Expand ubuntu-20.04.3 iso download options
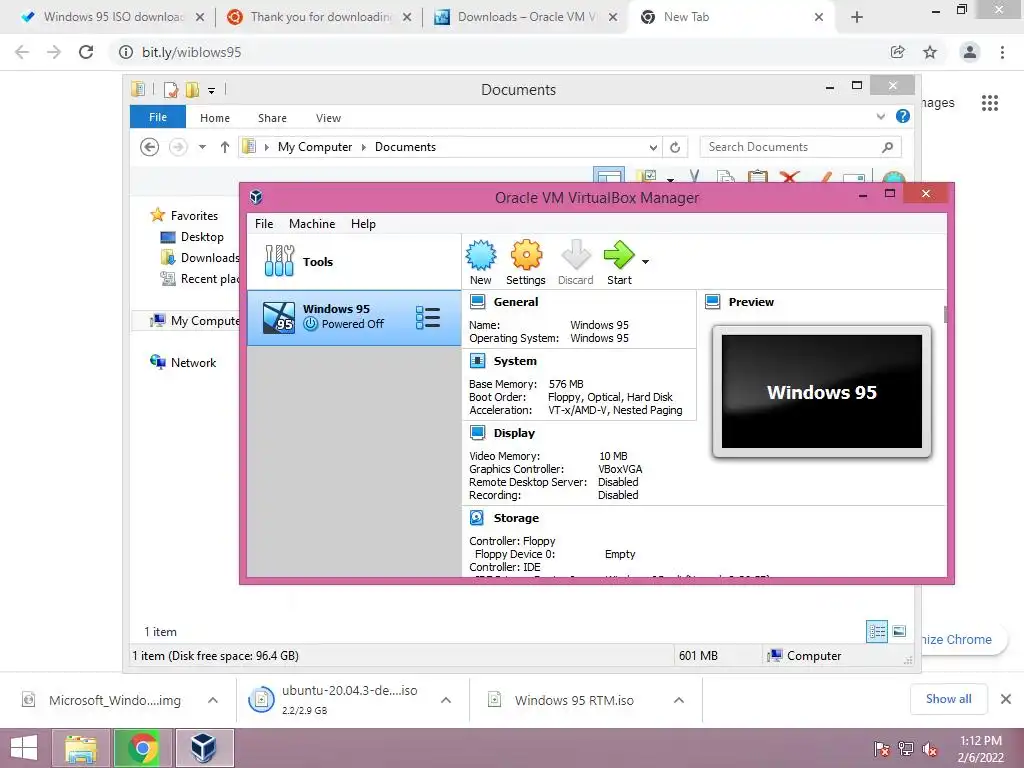Viewport: 1024px width, 768px height. (x=446, y=700)
